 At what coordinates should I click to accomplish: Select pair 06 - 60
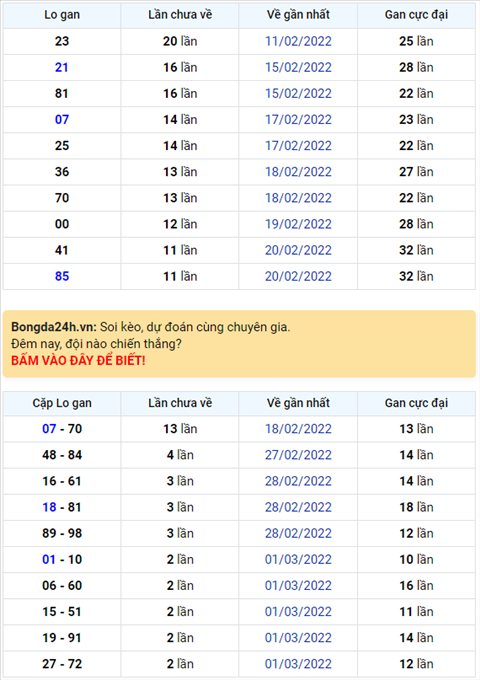point(62,585)
